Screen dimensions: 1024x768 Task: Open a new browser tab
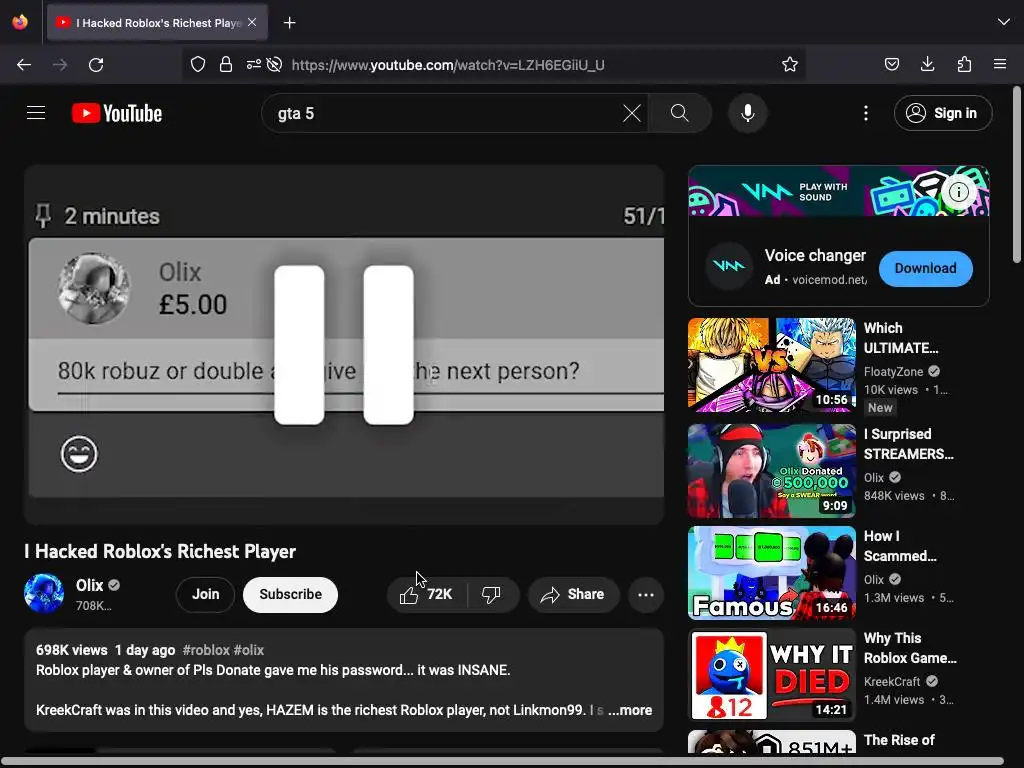[289, 23]
